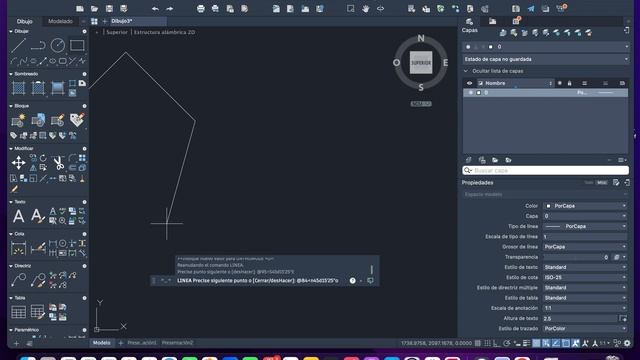Image resolution: width=640 pixels, height=360 pixels.
Task: Click the settings gear in status bar
Action: pyautogui.click(x=627, y=343)
